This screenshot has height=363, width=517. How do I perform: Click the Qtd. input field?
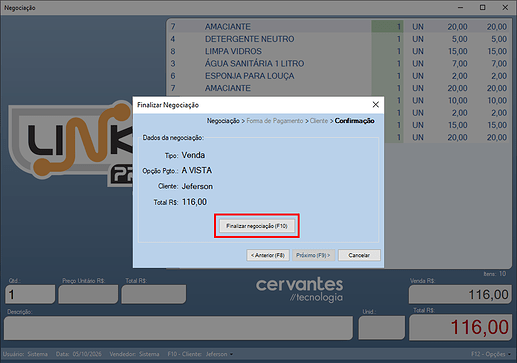click(30, 294)
